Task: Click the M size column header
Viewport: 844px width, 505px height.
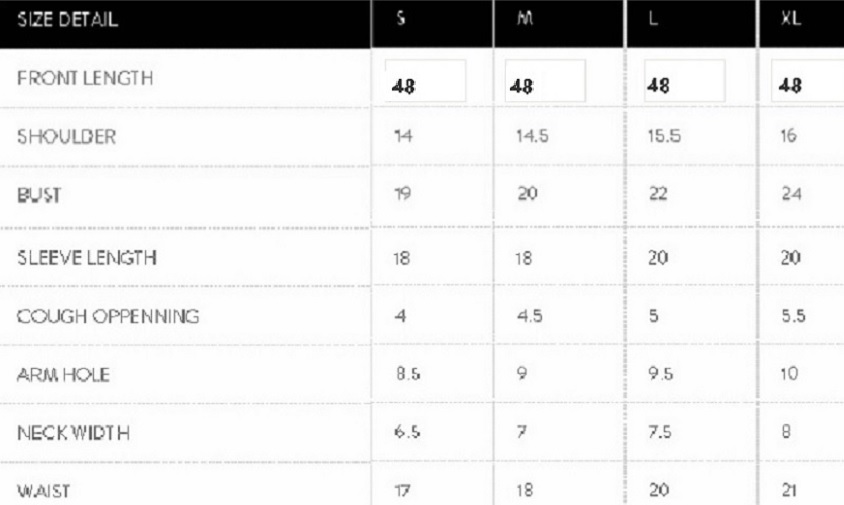Action: [523, 21]
